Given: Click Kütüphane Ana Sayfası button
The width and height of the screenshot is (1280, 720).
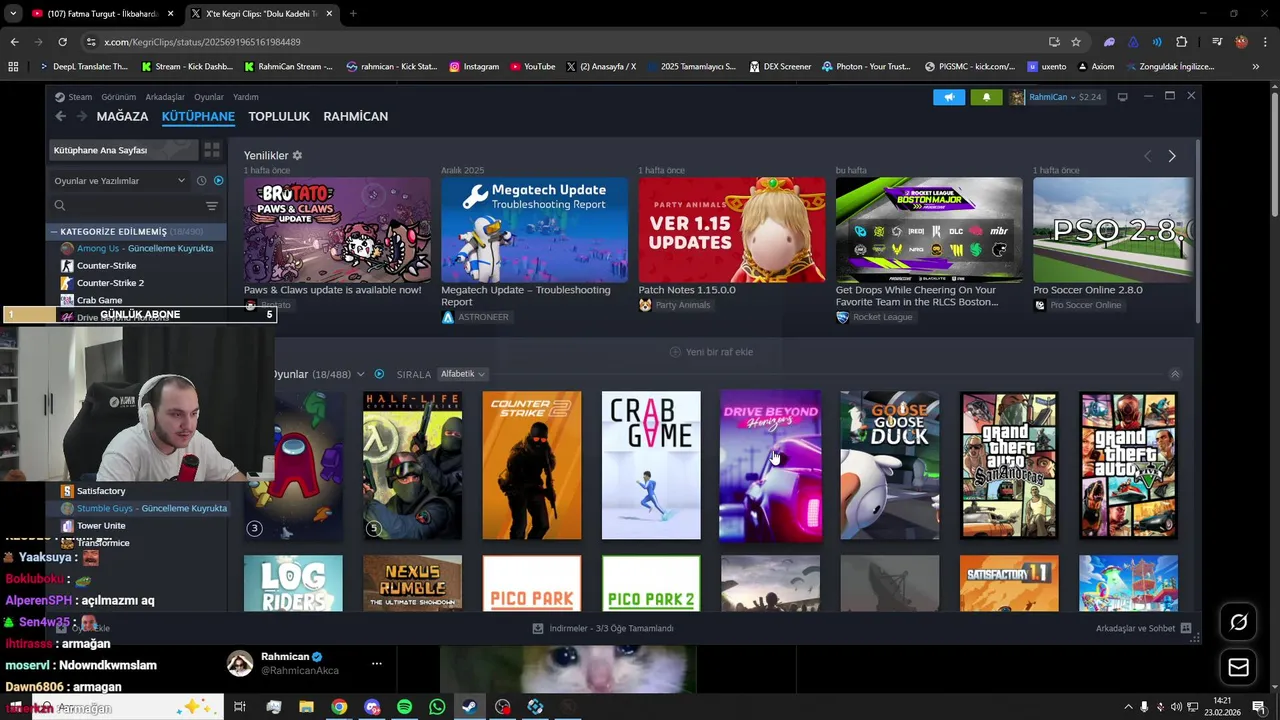Looking at the screenshot, I should point(124,150).
